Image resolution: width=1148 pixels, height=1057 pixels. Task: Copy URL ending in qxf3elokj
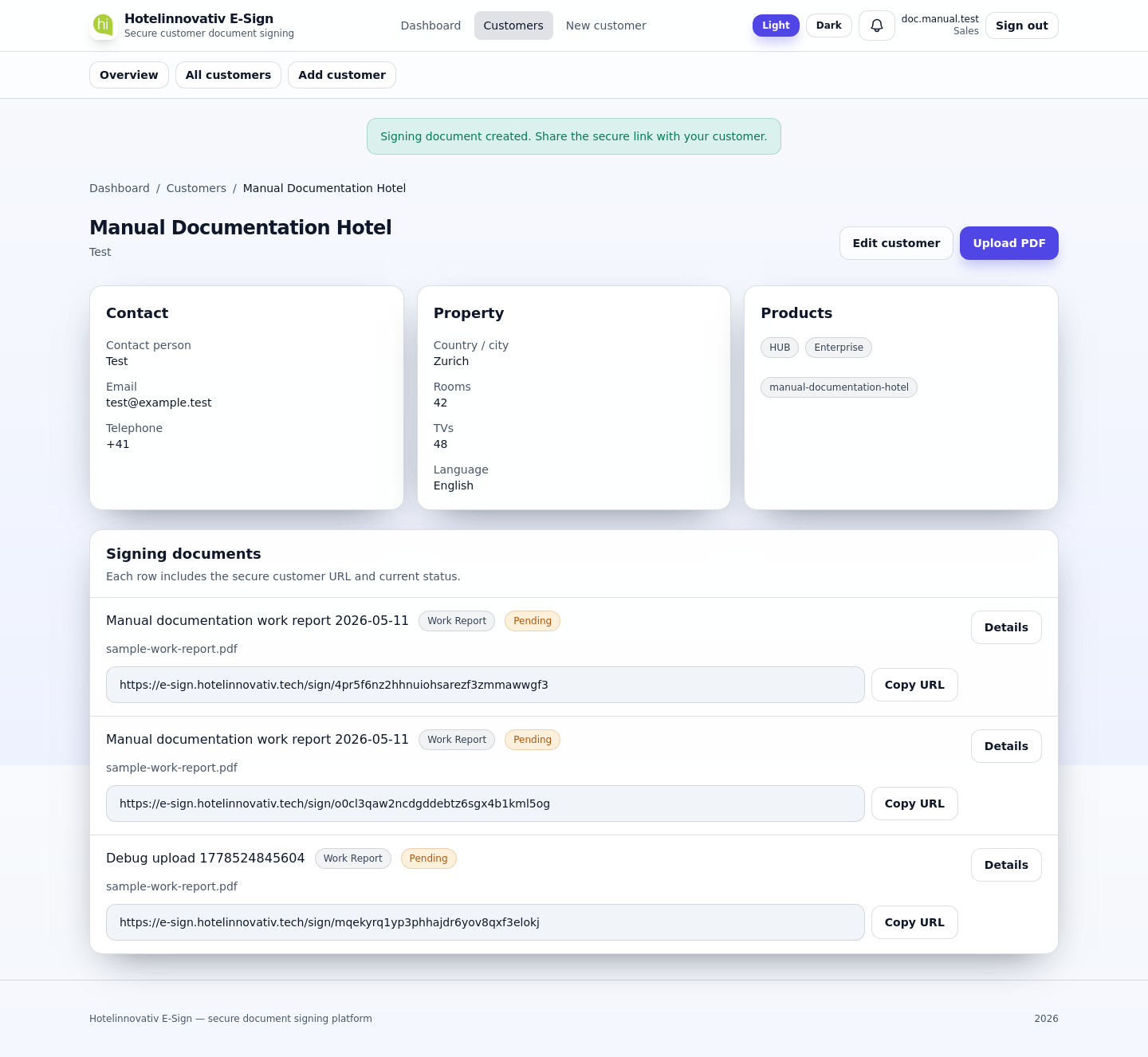coord(914,922)
